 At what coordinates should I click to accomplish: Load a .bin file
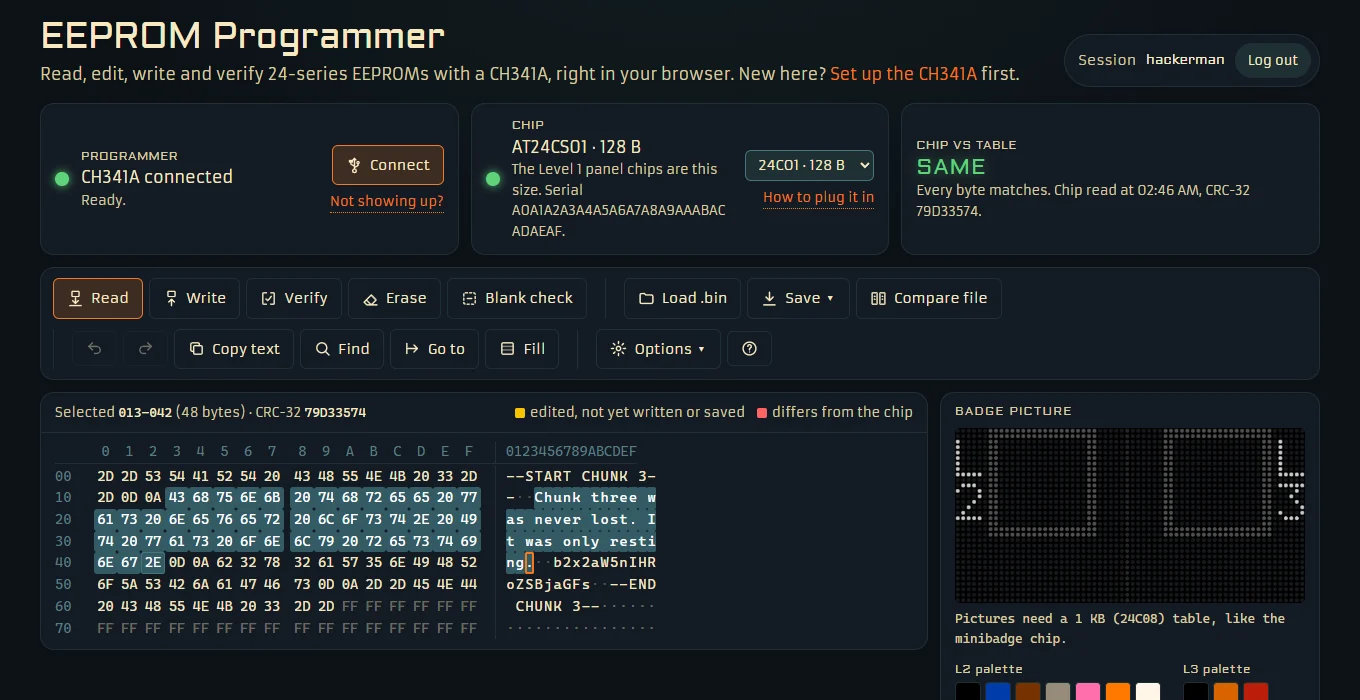coord(683,298)
